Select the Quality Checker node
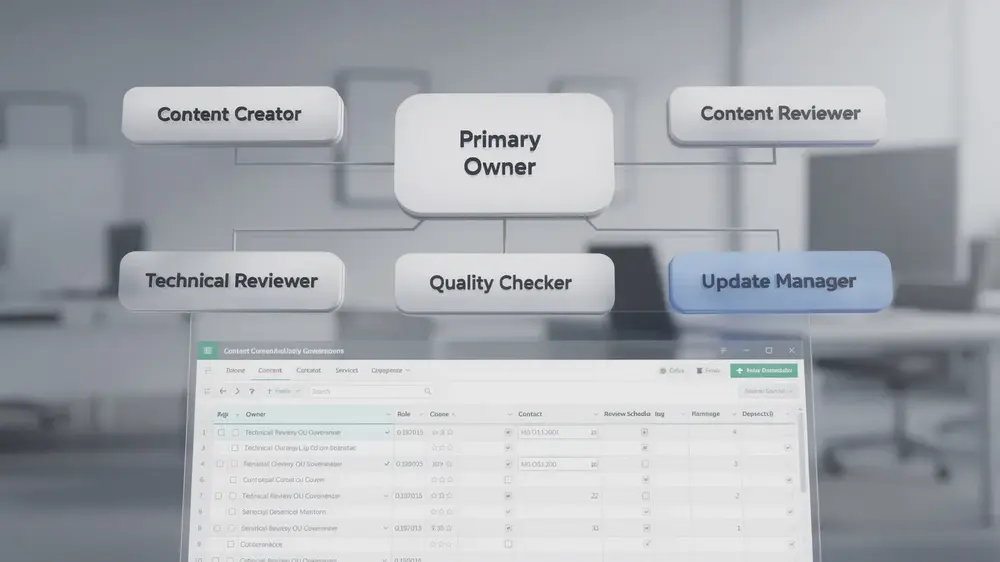The width and height of the screenshot is (1000, 562). (504, 283)
